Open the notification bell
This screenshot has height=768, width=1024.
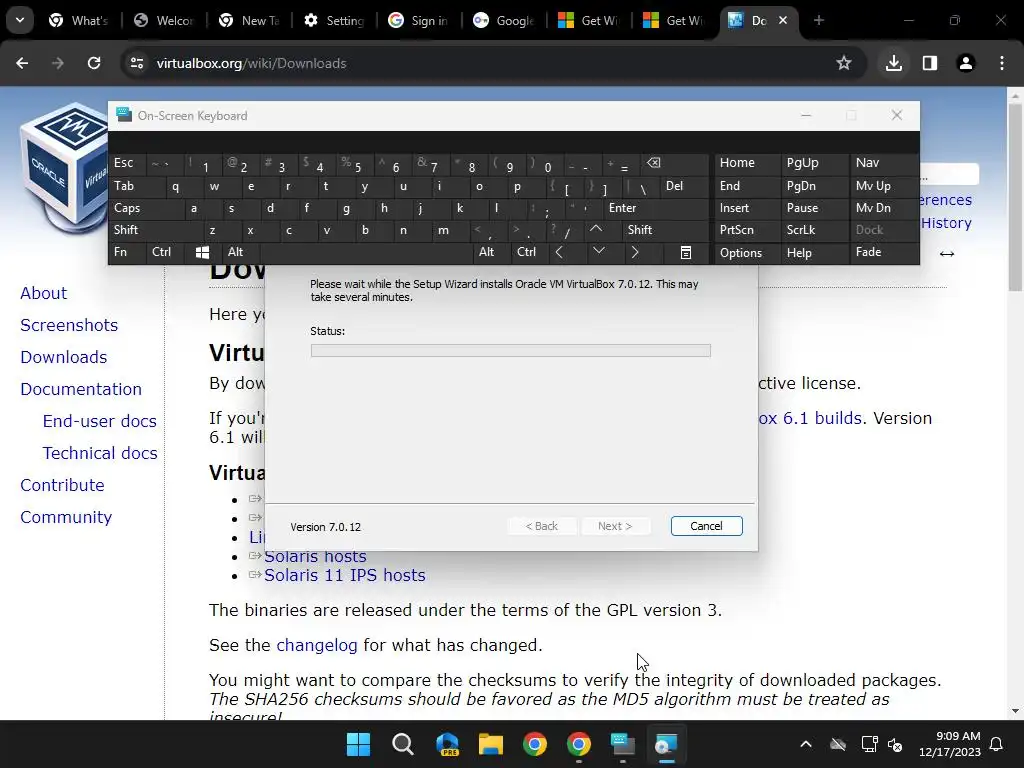tap(997, 744)
